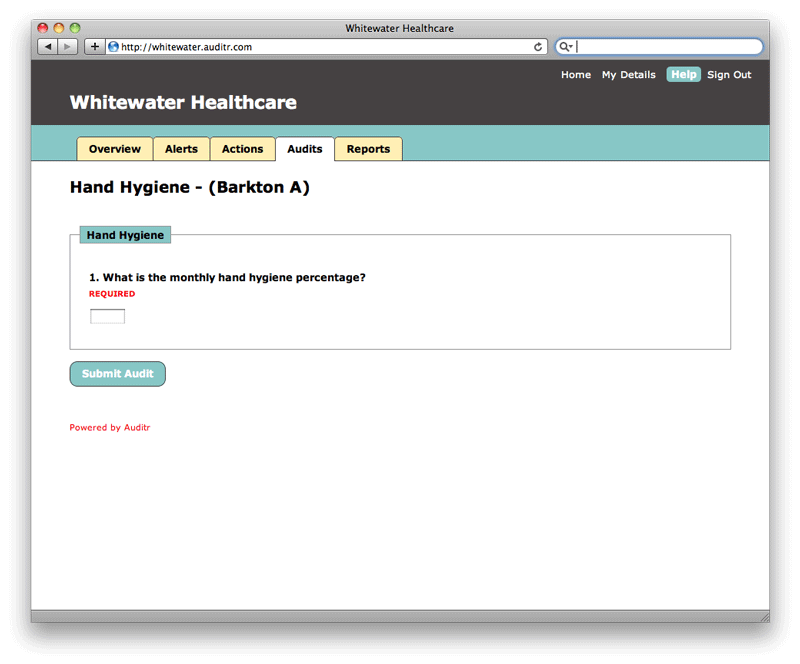Click the Audits tab
The width and height of the screenshot is (800, 664).
click(305, 149)
